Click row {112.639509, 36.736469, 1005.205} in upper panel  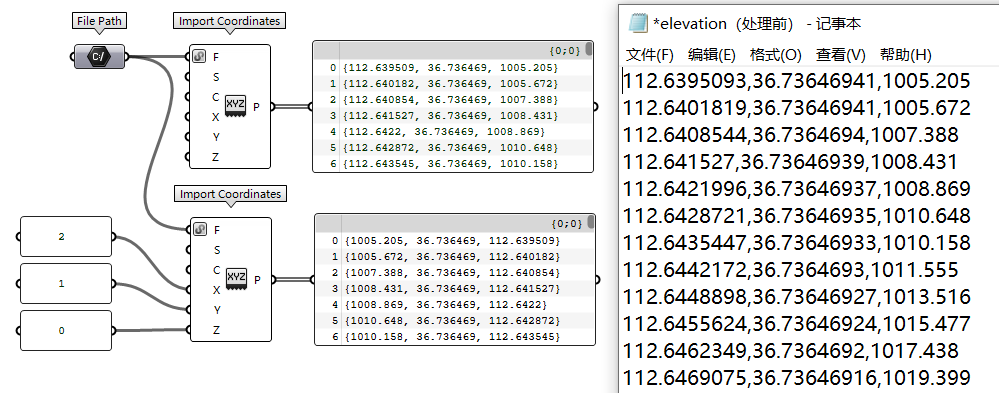pos(450,68)
